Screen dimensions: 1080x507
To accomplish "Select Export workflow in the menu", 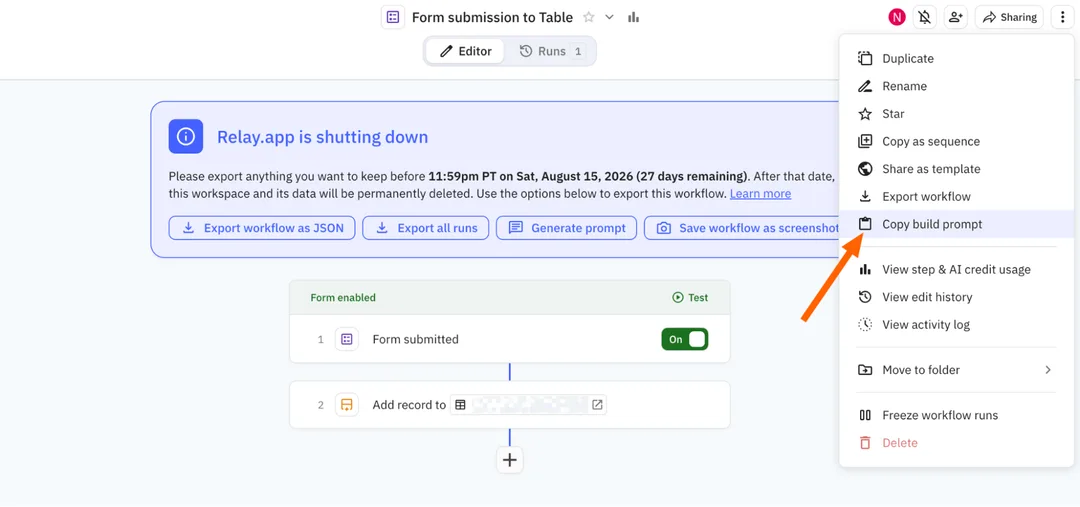I will click(x=957, y=196).
